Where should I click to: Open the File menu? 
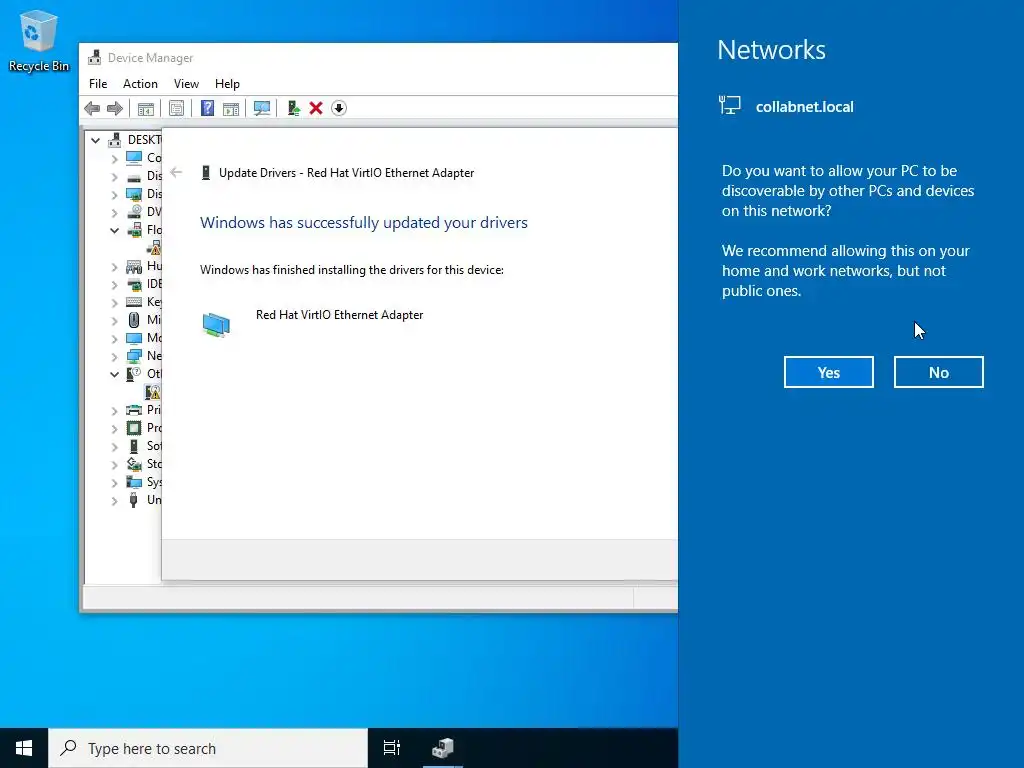98,84
